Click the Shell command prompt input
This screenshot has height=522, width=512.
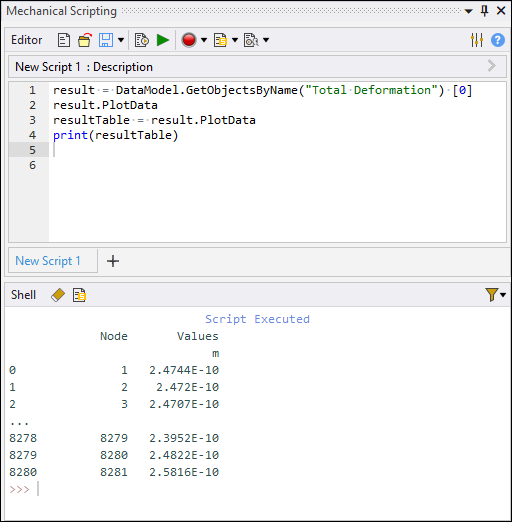point(257,489)
